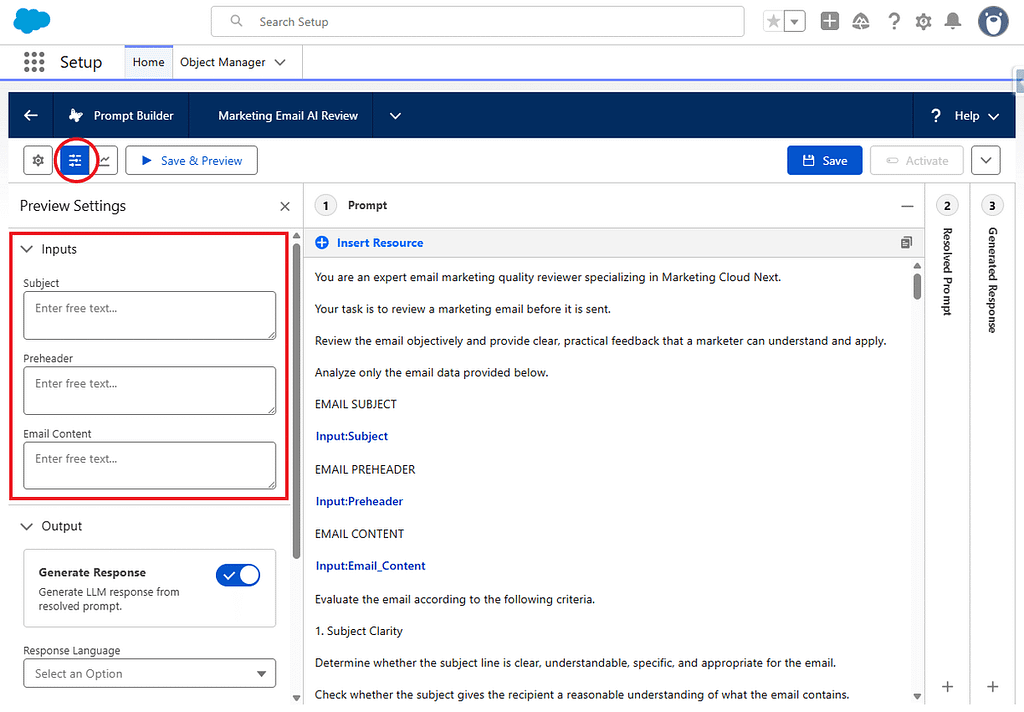Viewport: 1024px width, 712px height.
Task: Select the Marketing Email AI Review template name
Action: pos(288,116)
